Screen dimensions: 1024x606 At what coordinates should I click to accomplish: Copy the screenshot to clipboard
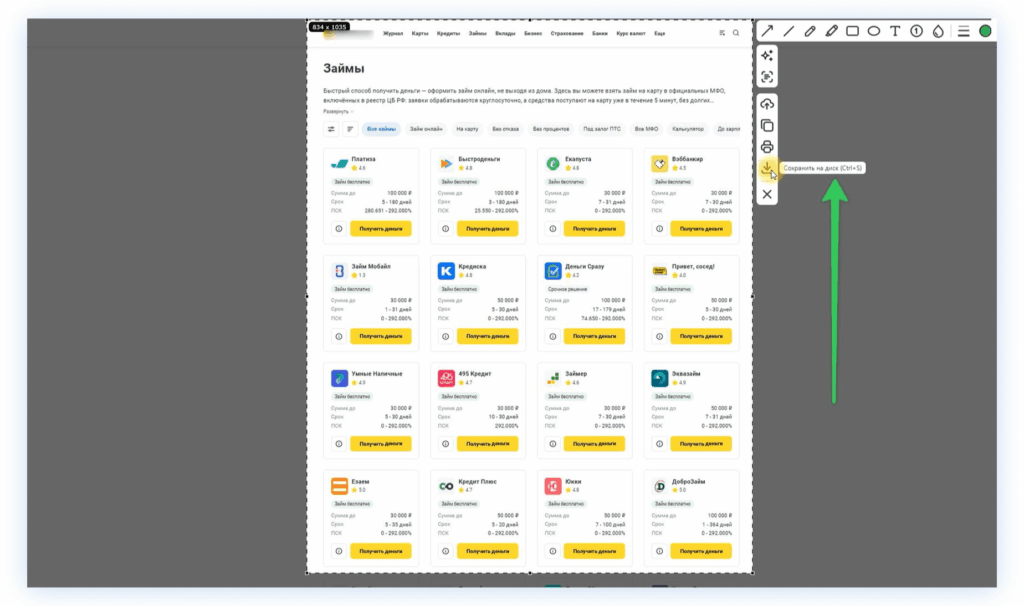767,125
